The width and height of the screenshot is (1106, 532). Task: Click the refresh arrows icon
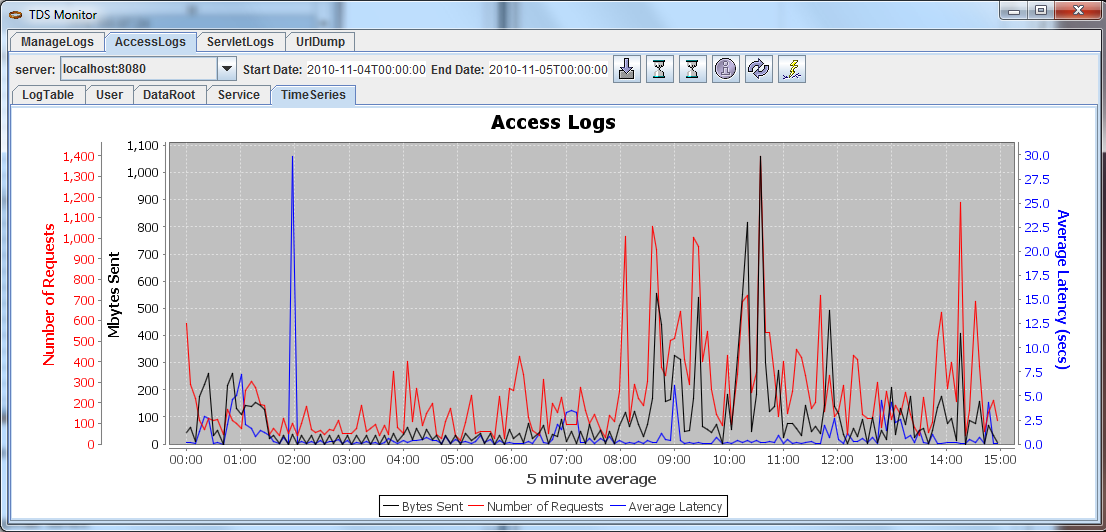coord(759,69)
